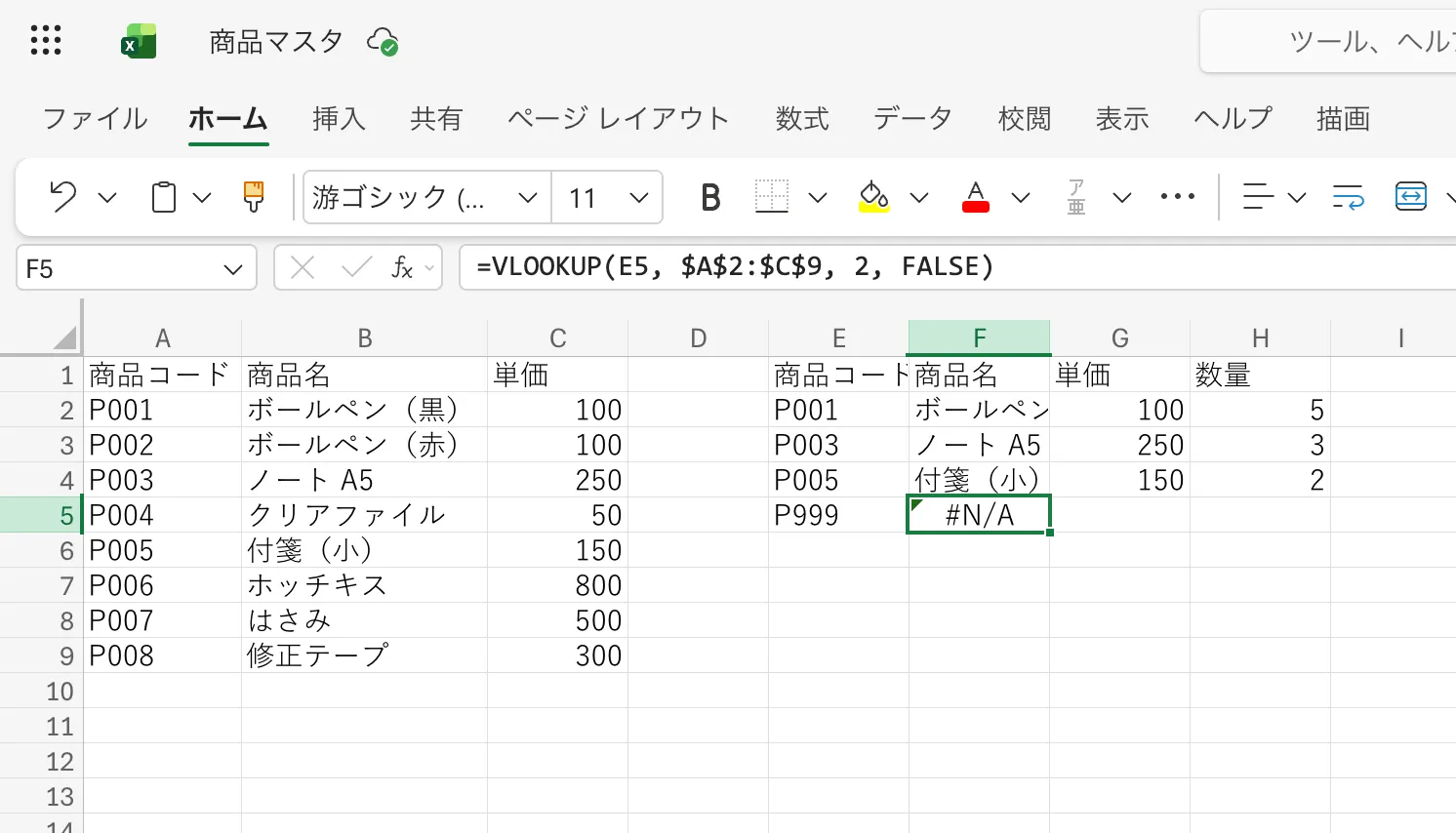Select cell F5 showing #N/A
The width and height of the screenshot is (1456, 833).
[x=980, y=515]
